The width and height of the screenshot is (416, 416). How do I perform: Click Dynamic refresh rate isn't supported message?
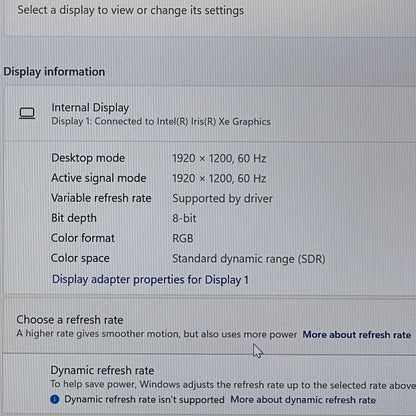click(144, 399)
